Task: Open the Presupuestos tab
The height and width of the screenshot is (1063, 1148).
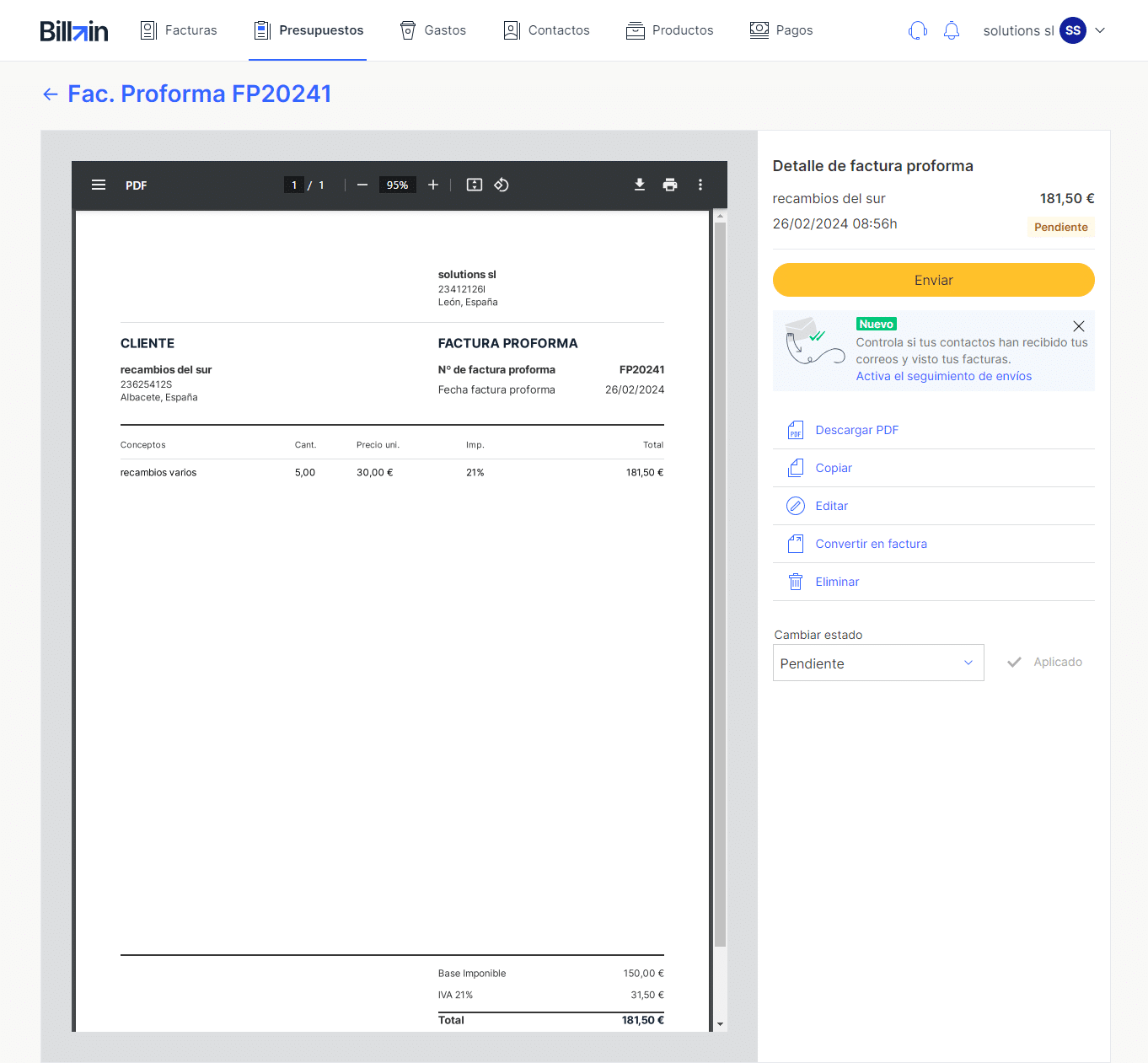Action: point(308,30)
